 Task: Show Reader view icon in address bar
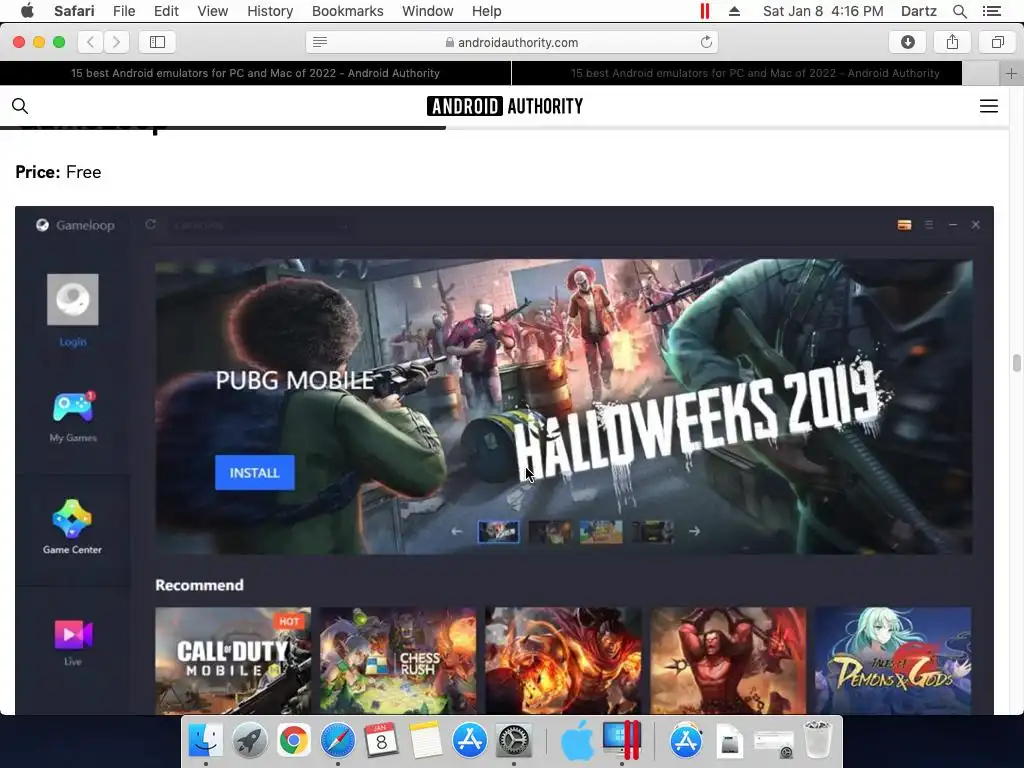click(x=320, y=42)
